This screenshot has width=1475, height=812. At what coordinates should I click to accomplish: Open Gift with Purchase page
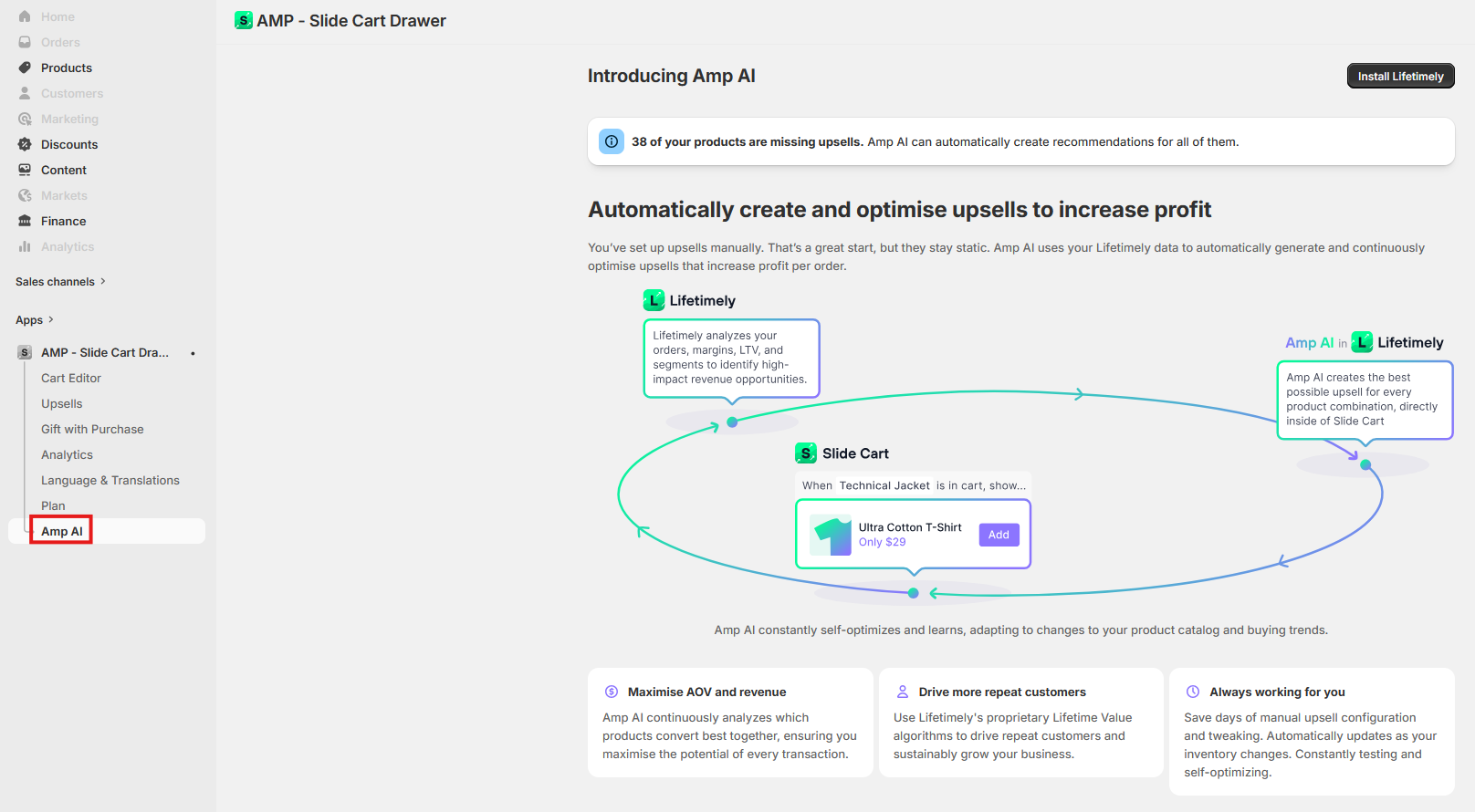coord(92,429)
